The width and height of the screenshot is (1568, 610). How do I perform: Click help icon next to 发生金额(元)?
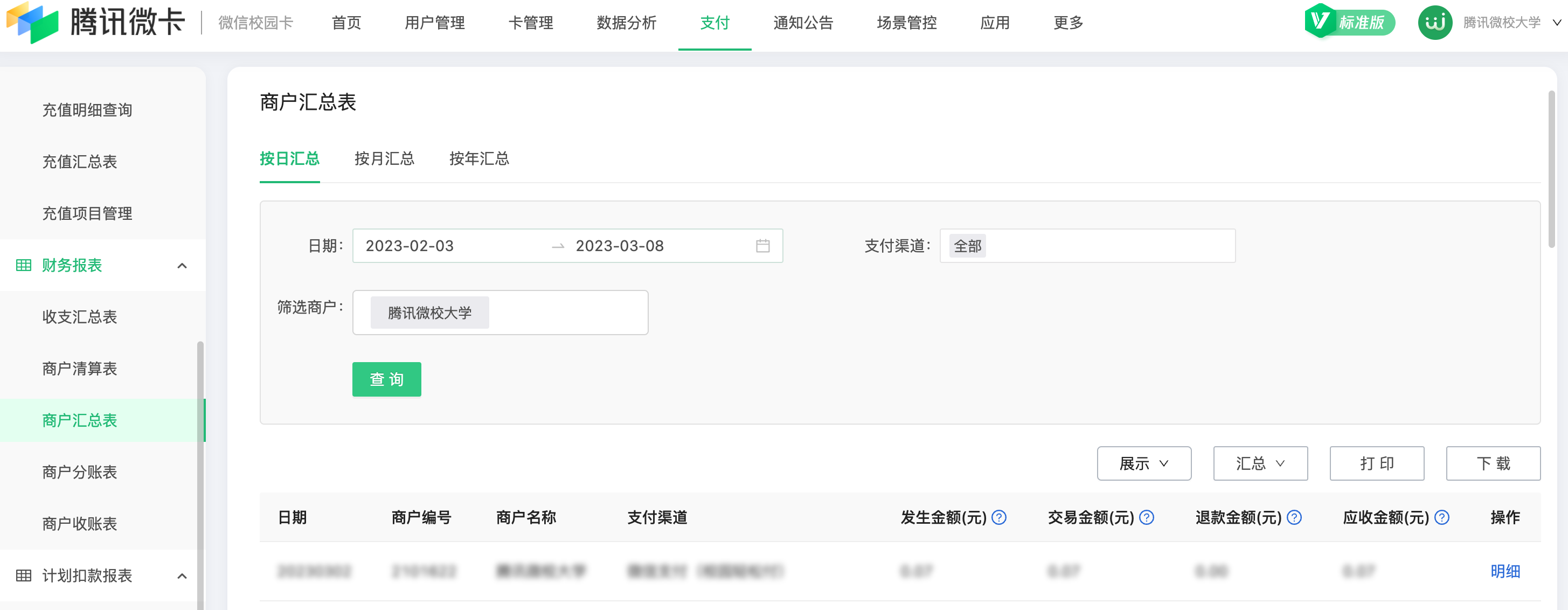point(999,517)
